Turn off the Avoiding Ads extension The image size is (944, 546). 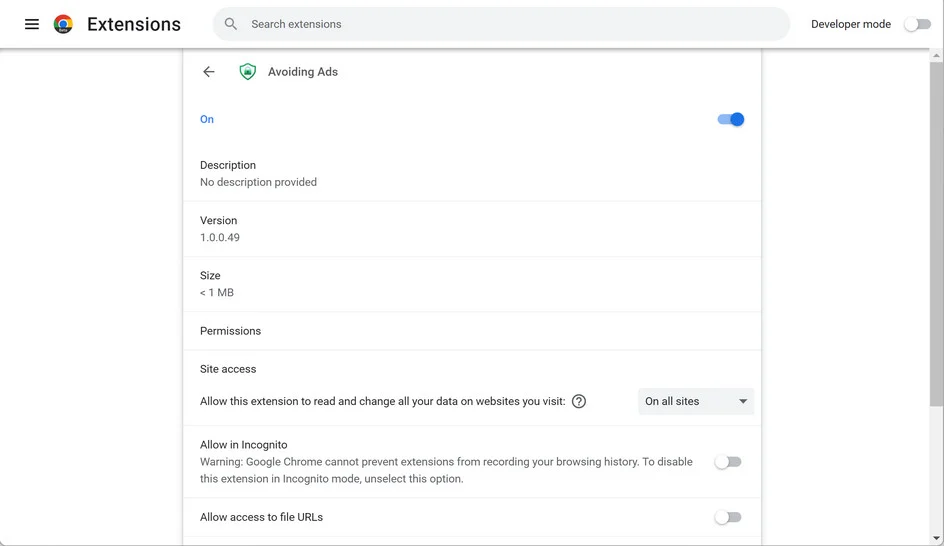731,119
